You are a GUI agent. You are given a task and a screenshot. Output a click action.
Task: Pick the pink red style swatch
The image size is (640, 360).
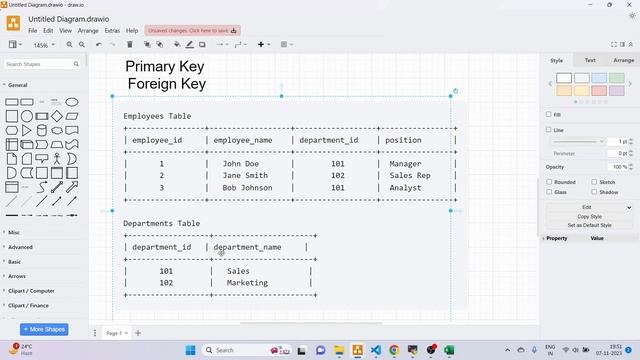tap(599, 90)
